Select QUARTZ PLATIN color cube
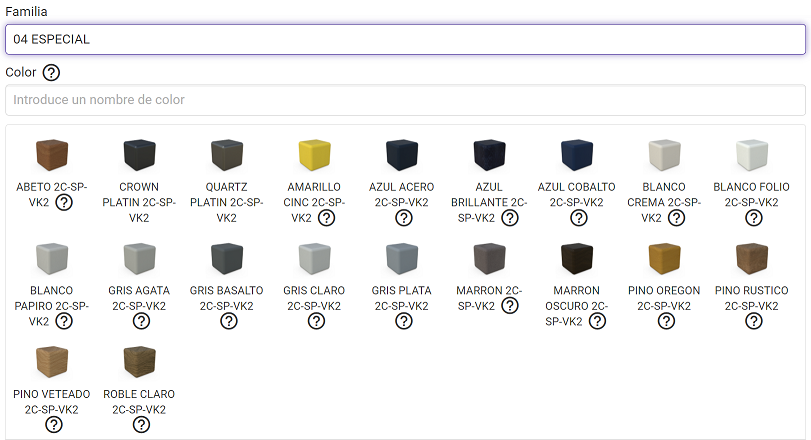 coord(227,156)
